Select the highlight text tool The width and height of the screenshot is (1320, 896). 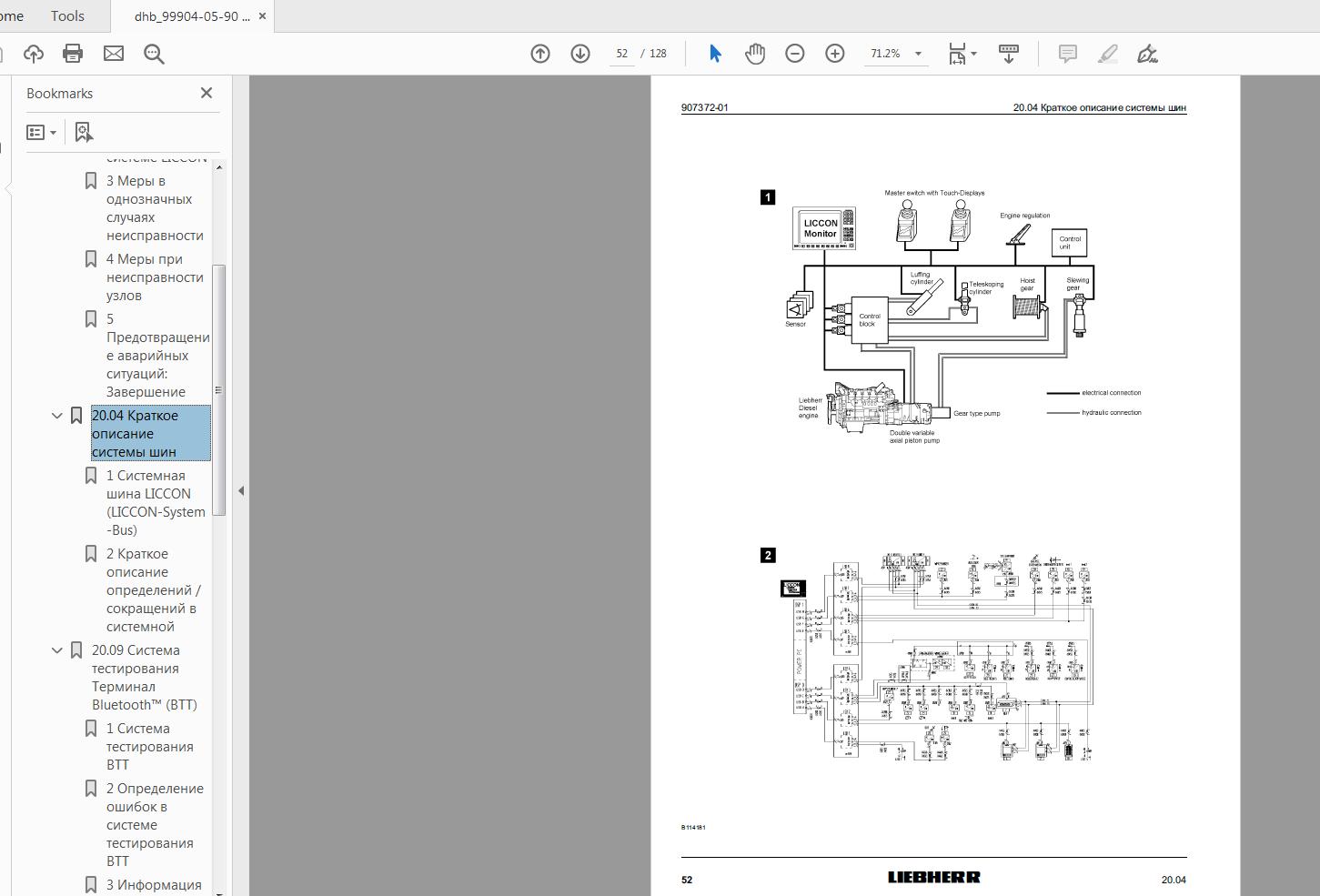click(x=1108, y=54)
